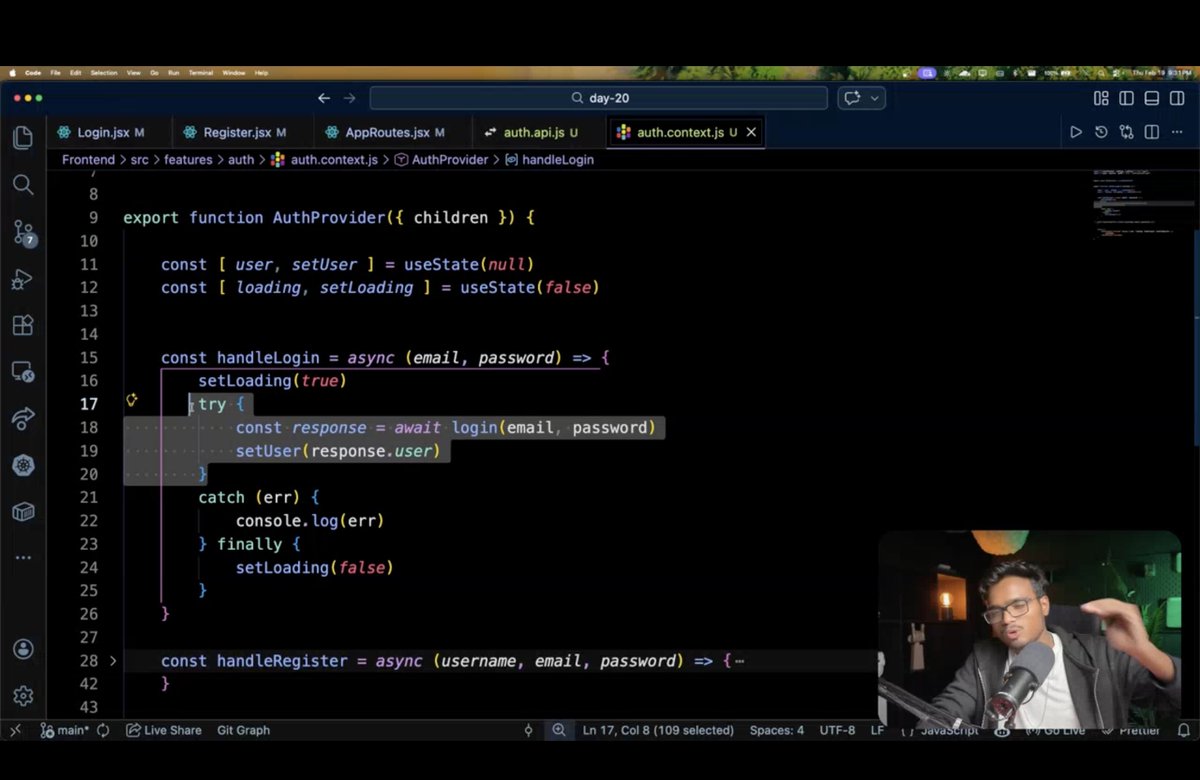Open the chat dropdown chevron next to Copilot
Screen dimensions: 1200x780
[875, 98]
